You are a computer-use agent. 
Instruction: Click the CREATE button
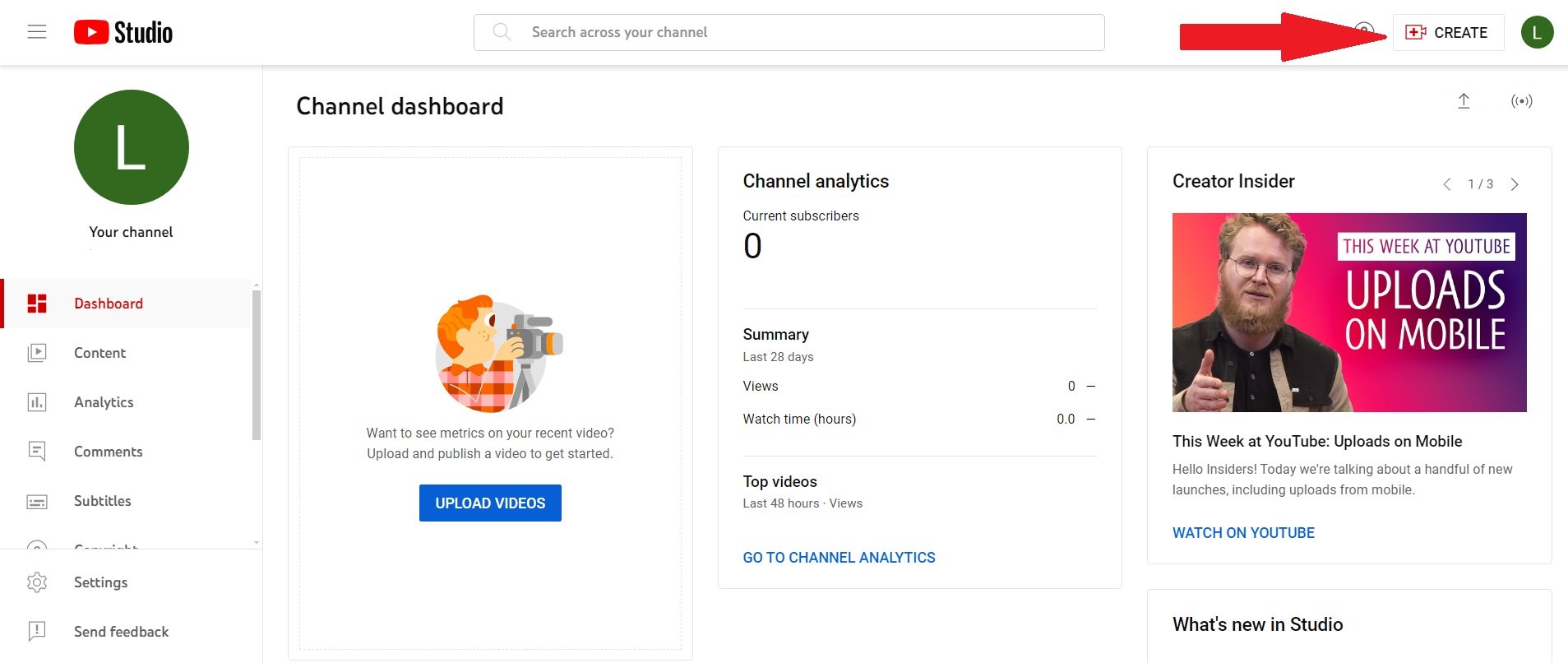click(x=1448, y=32)
